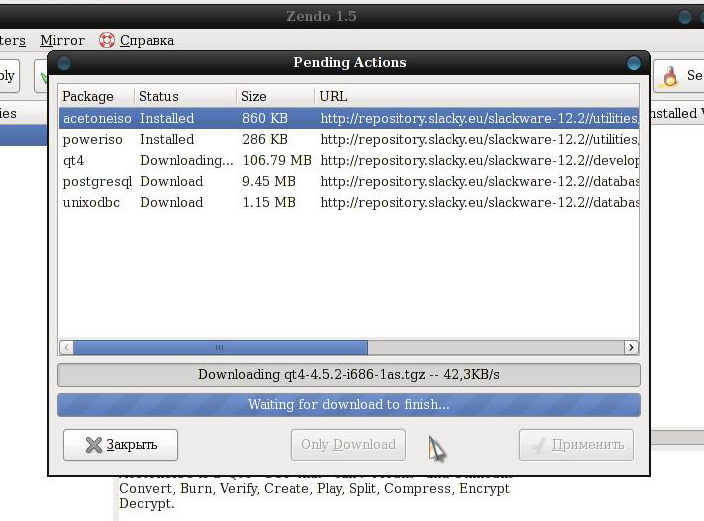Image resolution: width=704 pixels, height=521 pixels.
Task: Click the Pending Actions dialog left round button
Action: pyautogui.click(x=64, y=63)
